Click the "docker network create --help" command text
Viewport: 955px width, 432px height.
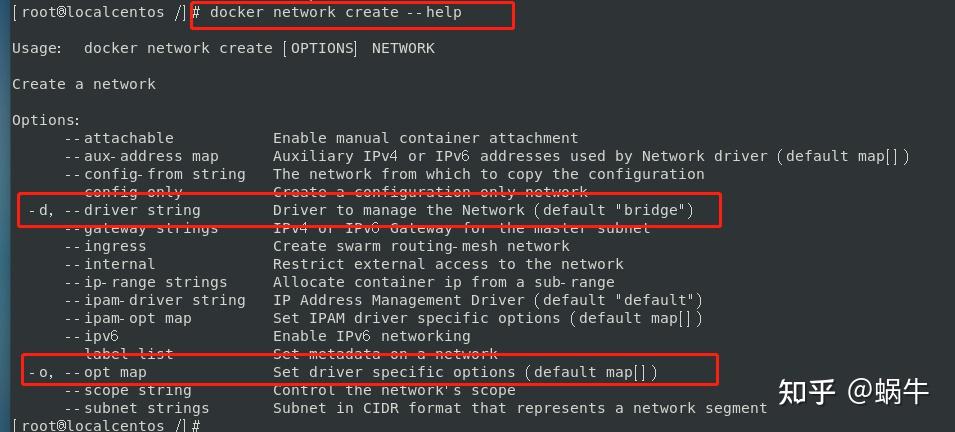click(x=335, y=13)
